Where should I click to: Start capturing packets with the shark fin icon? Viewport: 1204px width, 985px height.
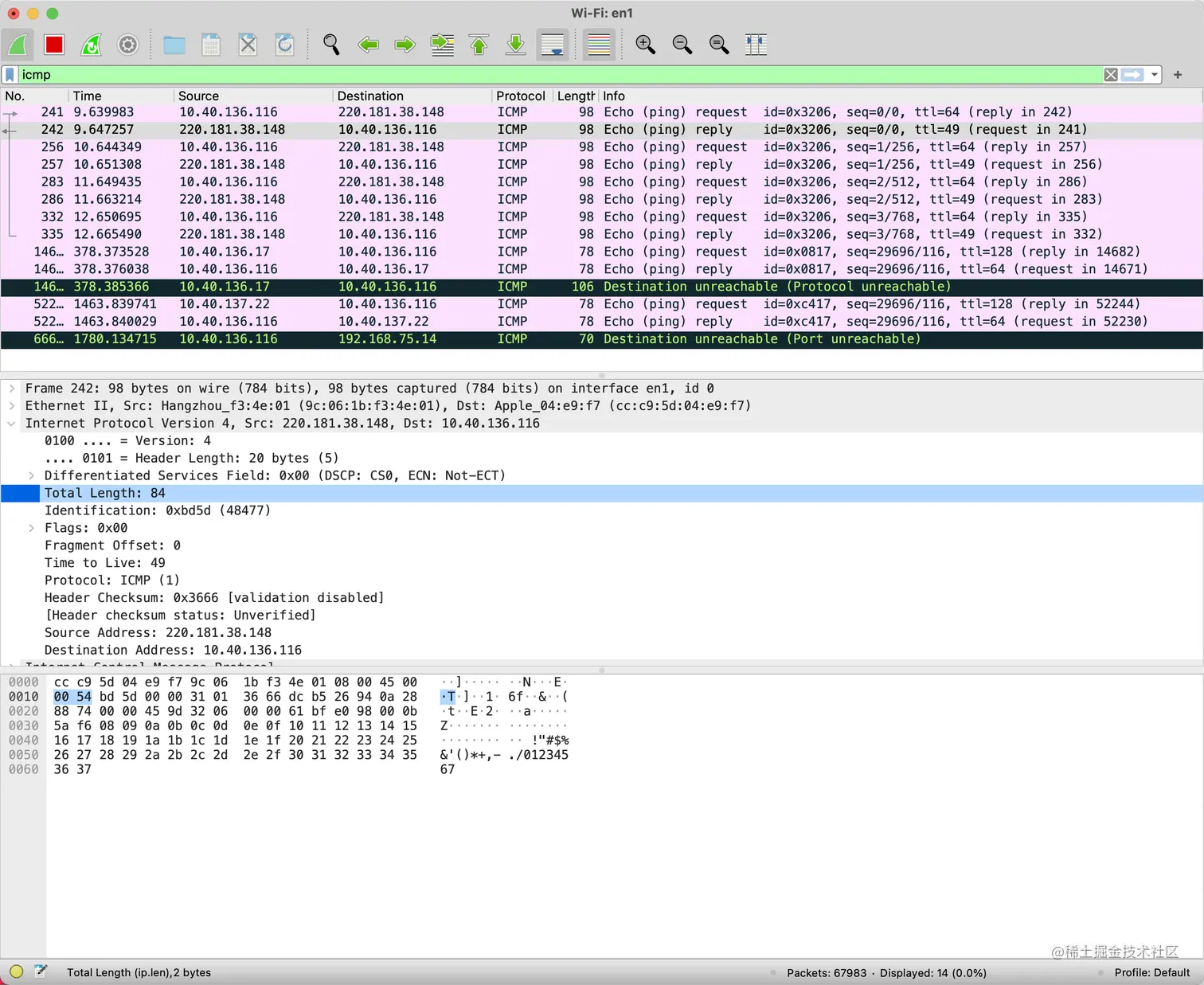coord(18,45)
